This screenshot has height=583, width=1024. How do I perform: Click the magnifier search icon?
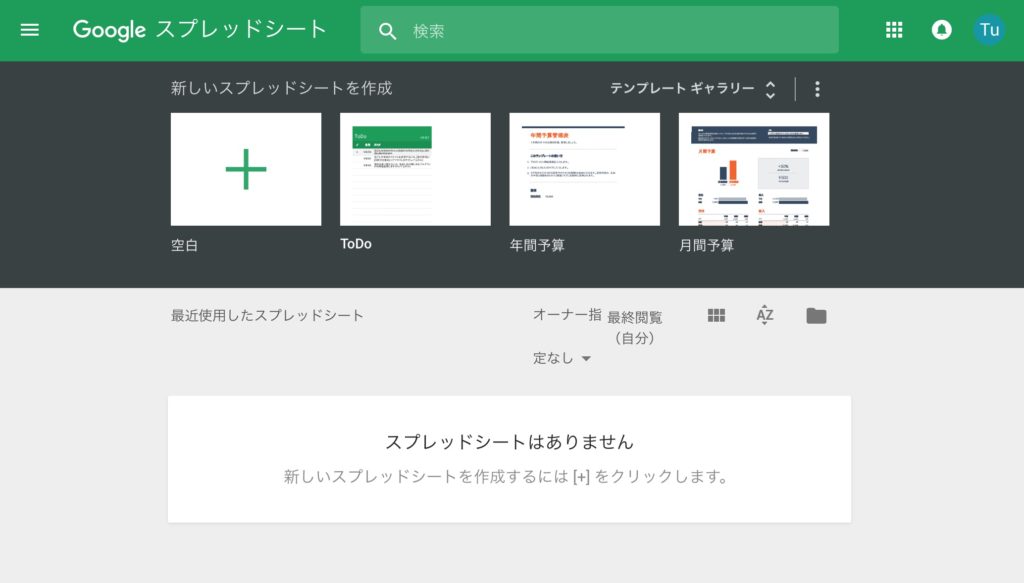pos(388,31)
